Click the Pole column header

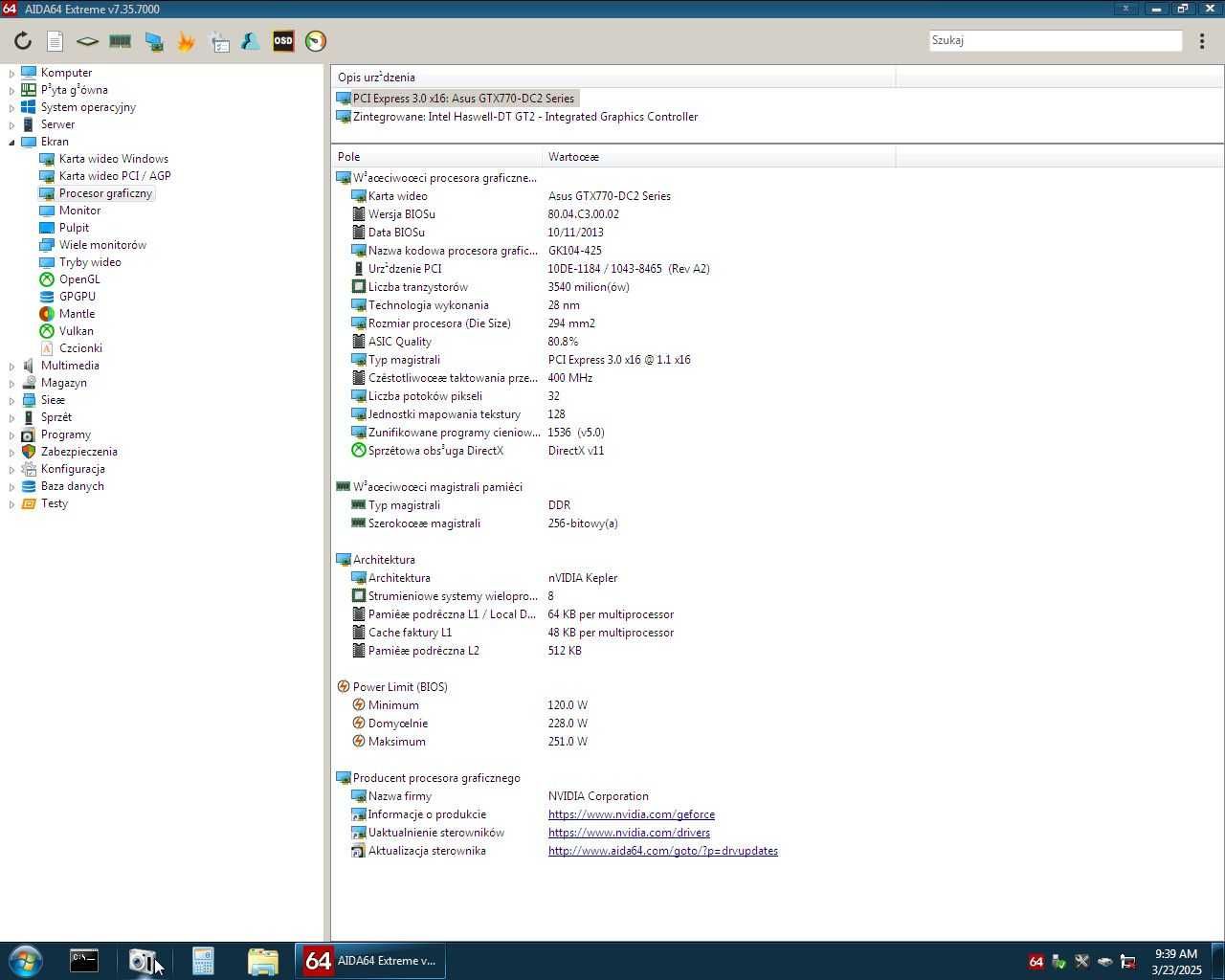pyautogui.click(x=436, y=157)
